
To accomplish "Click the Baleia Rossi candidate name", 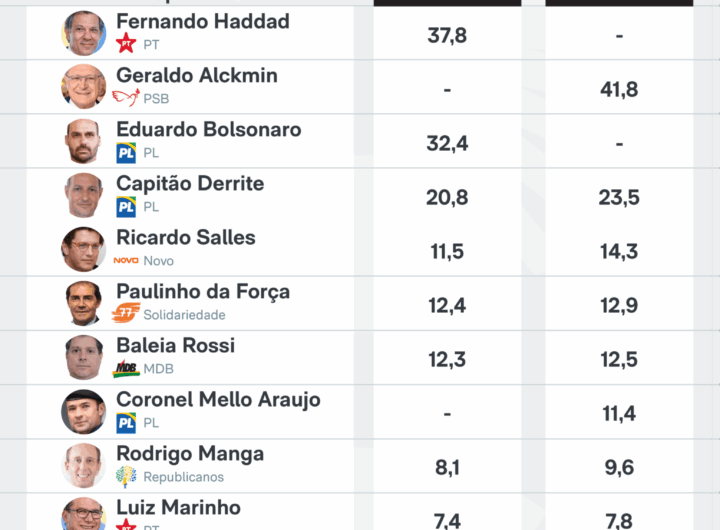I will click(x=175, y=346).
